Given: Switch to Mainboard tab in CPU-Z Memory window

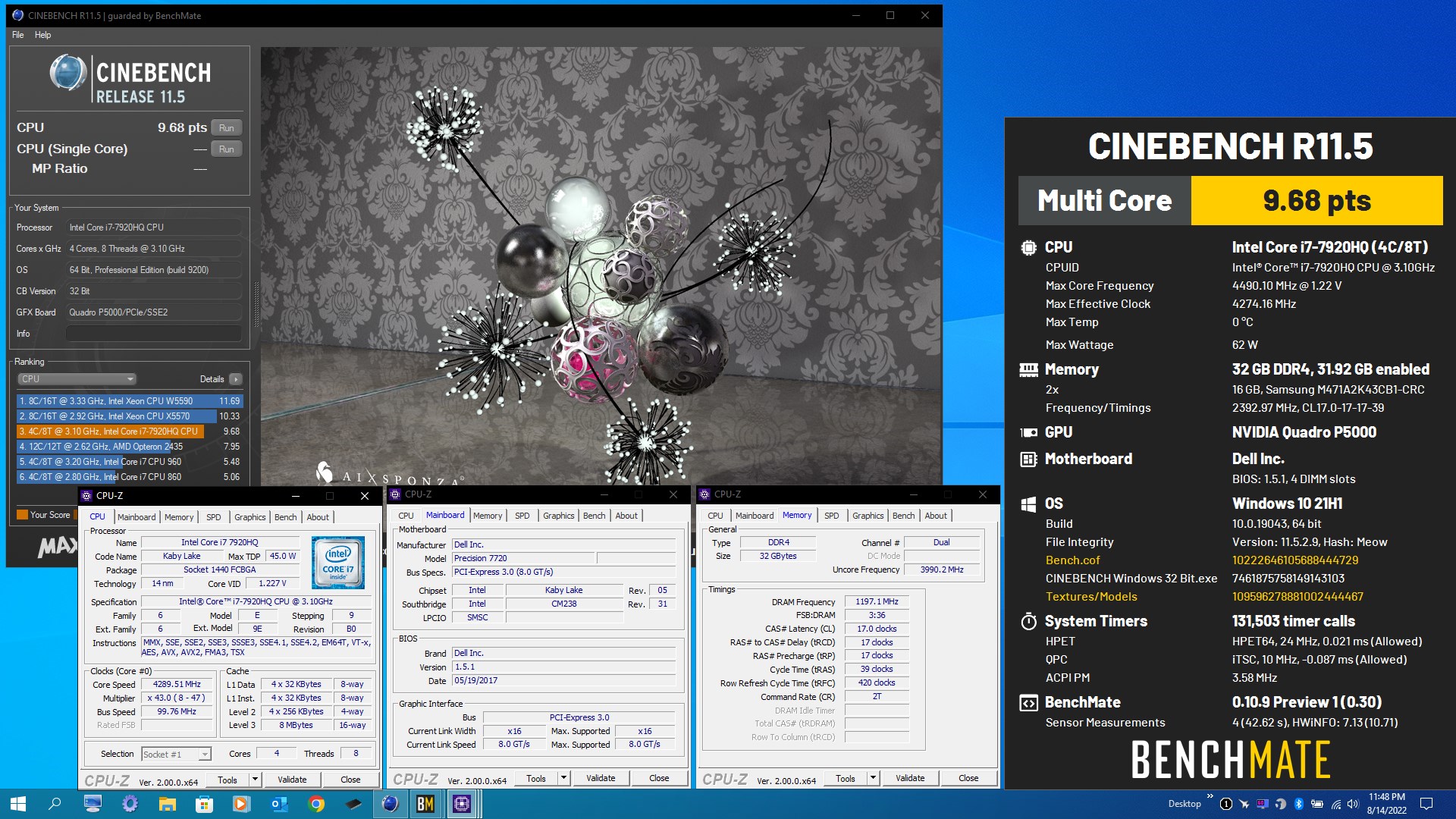Looking at the screenshot, I should click(755, 516).
